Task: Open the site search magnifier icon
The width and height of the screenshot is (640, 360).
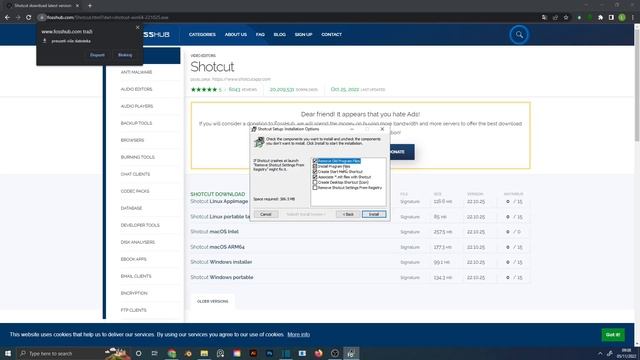Action: [519, 35]
